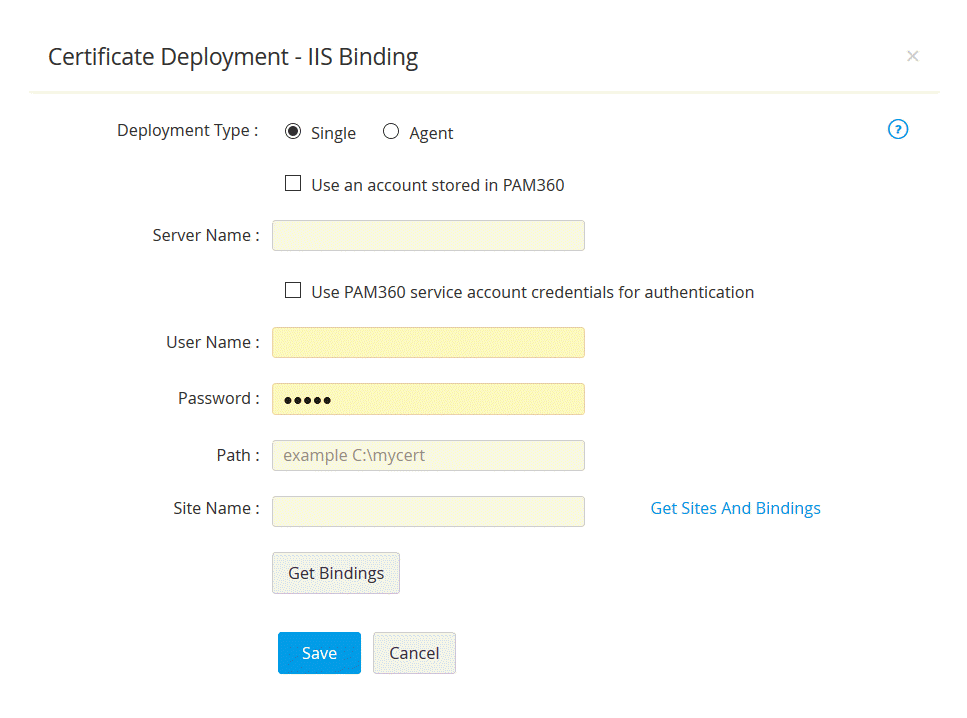Click the Server Name label text

(x=205, y=236)
